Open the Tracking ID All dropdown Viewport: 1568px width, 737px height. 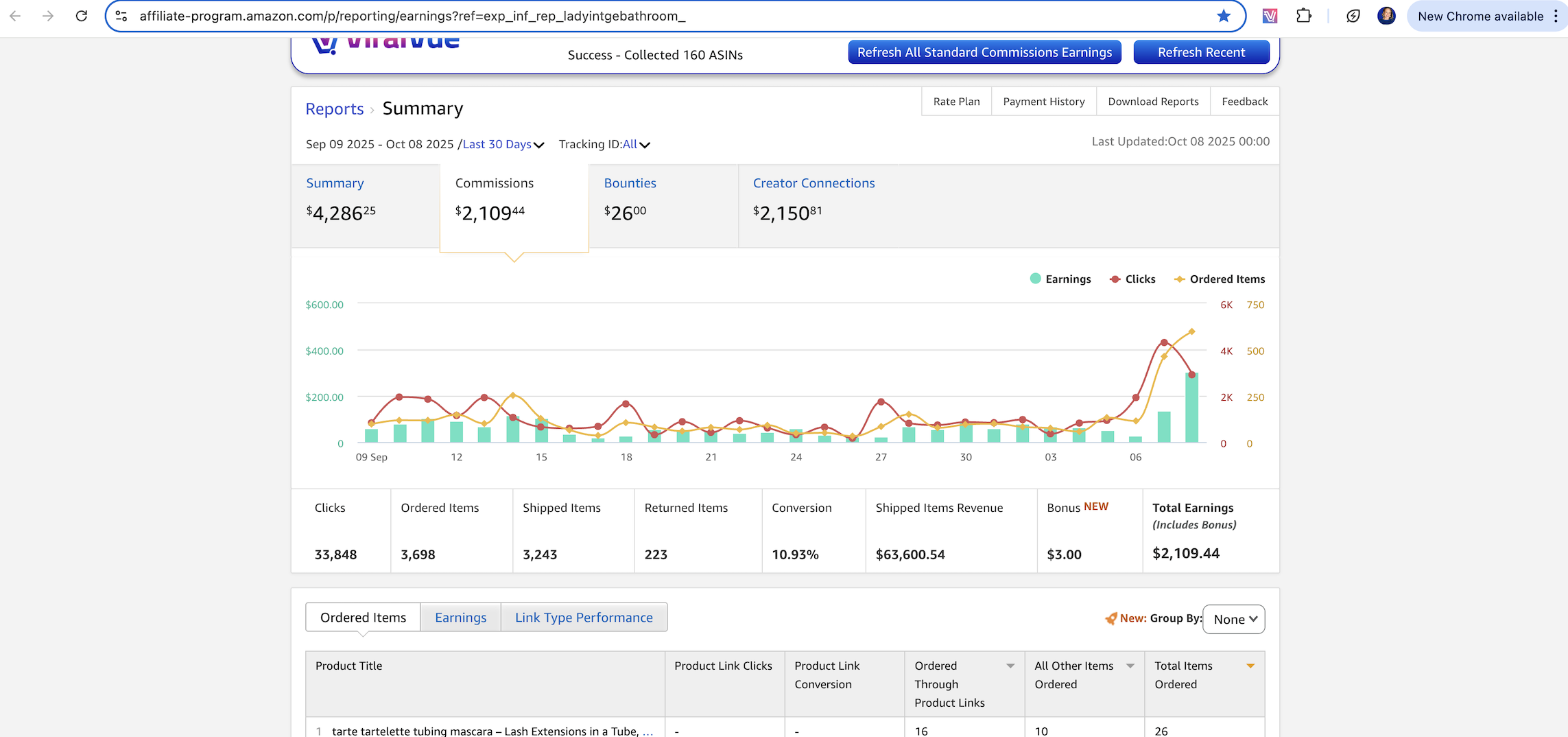pos(636,144)
